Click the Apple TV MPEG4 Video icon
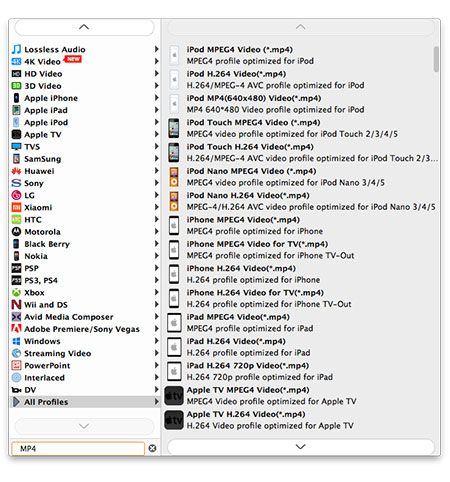This screenshot has width=450, height=482. click(174, 396)
